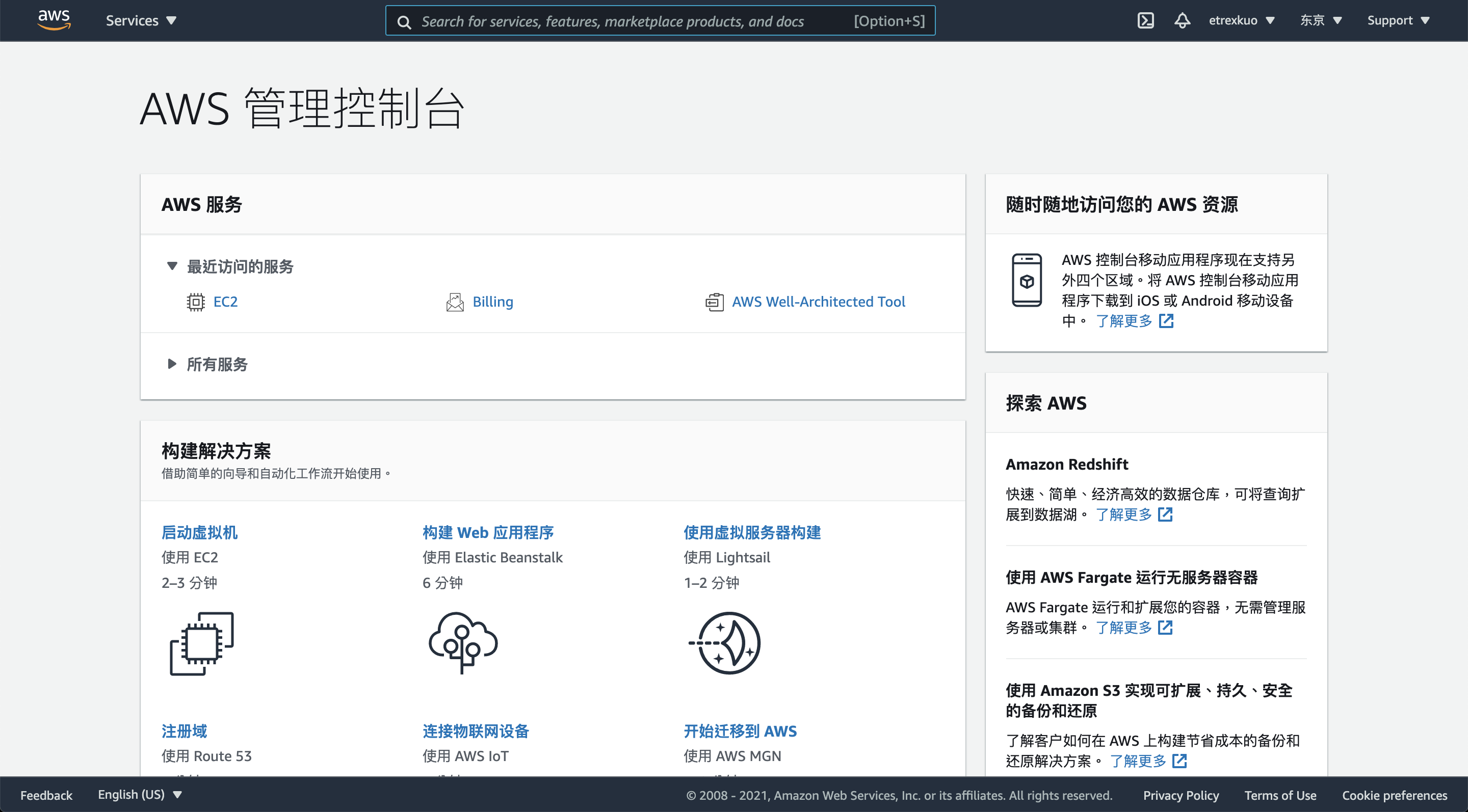Open the English (US) language dropdown
This screenshot has width=1468, height=812.
pyautogui.click(x=140, y=794)
